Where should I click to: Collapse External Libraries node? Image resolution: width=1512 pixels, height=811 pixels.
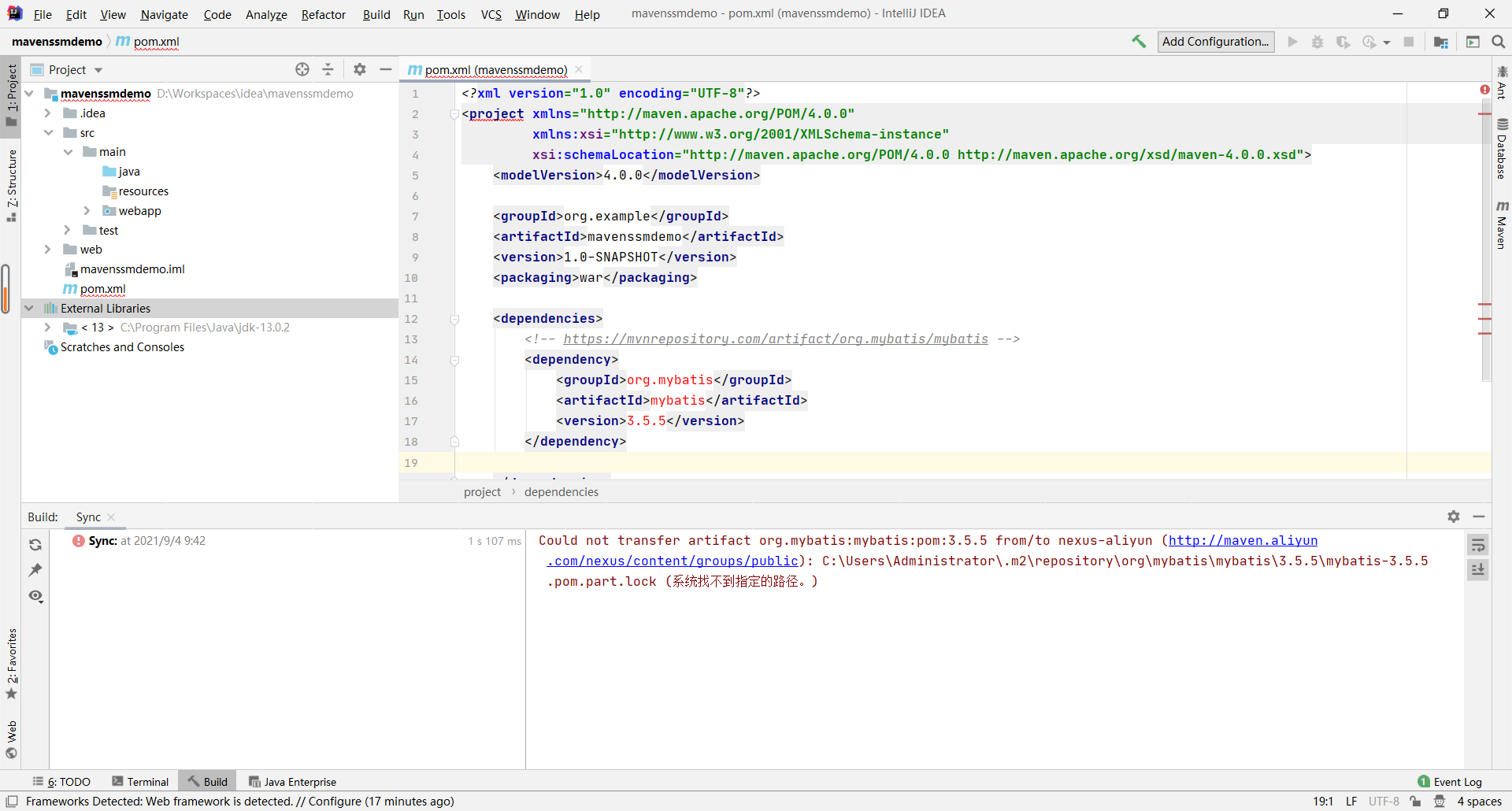coord(29,309)
